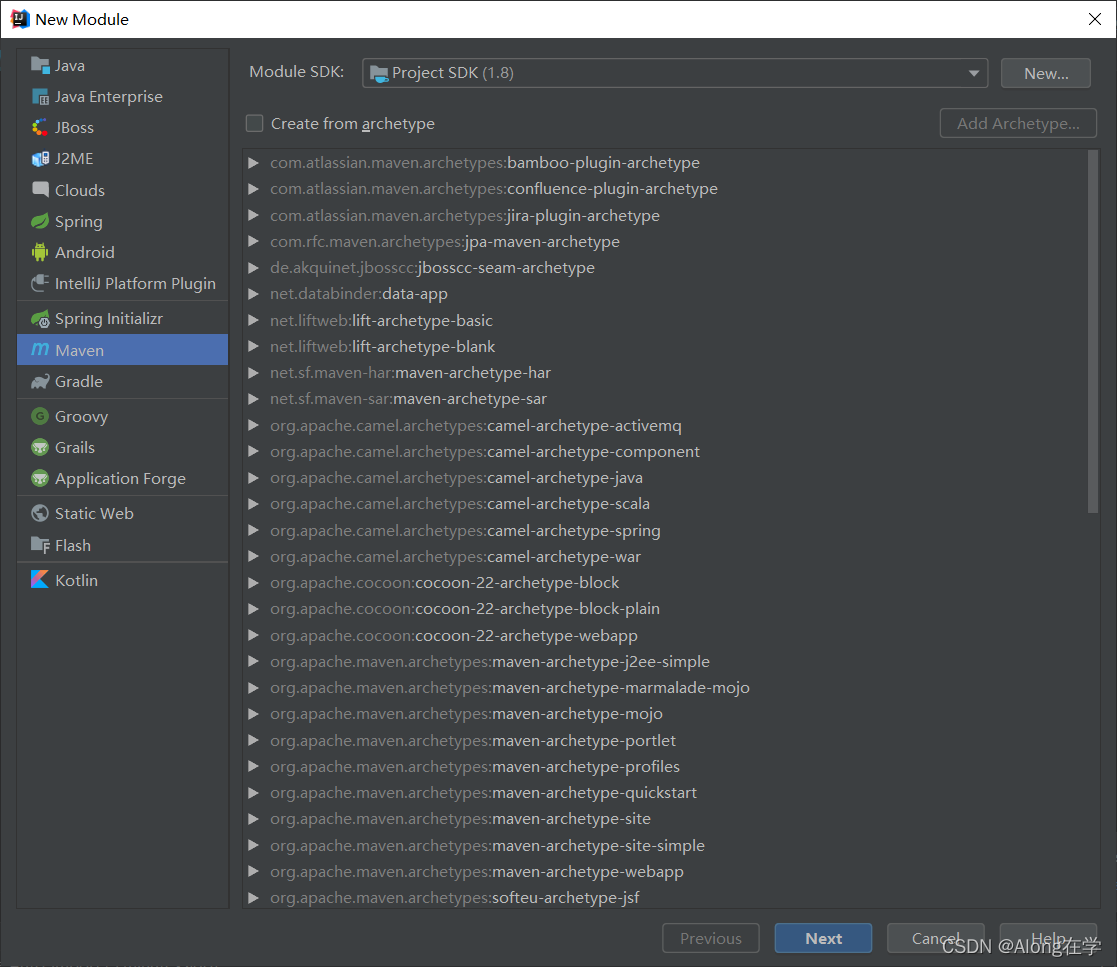Screen dimensions: 1117x967
Task: Choose the JBoss colorful icon
Action: pos(40,128)
